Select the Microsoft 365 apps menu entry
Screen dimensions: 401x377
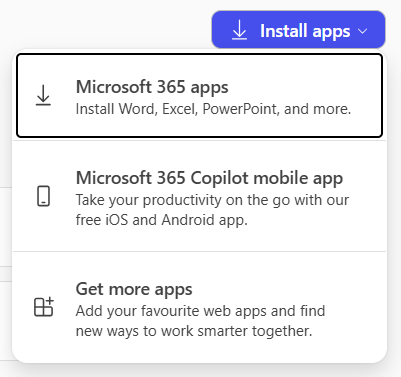199,95
